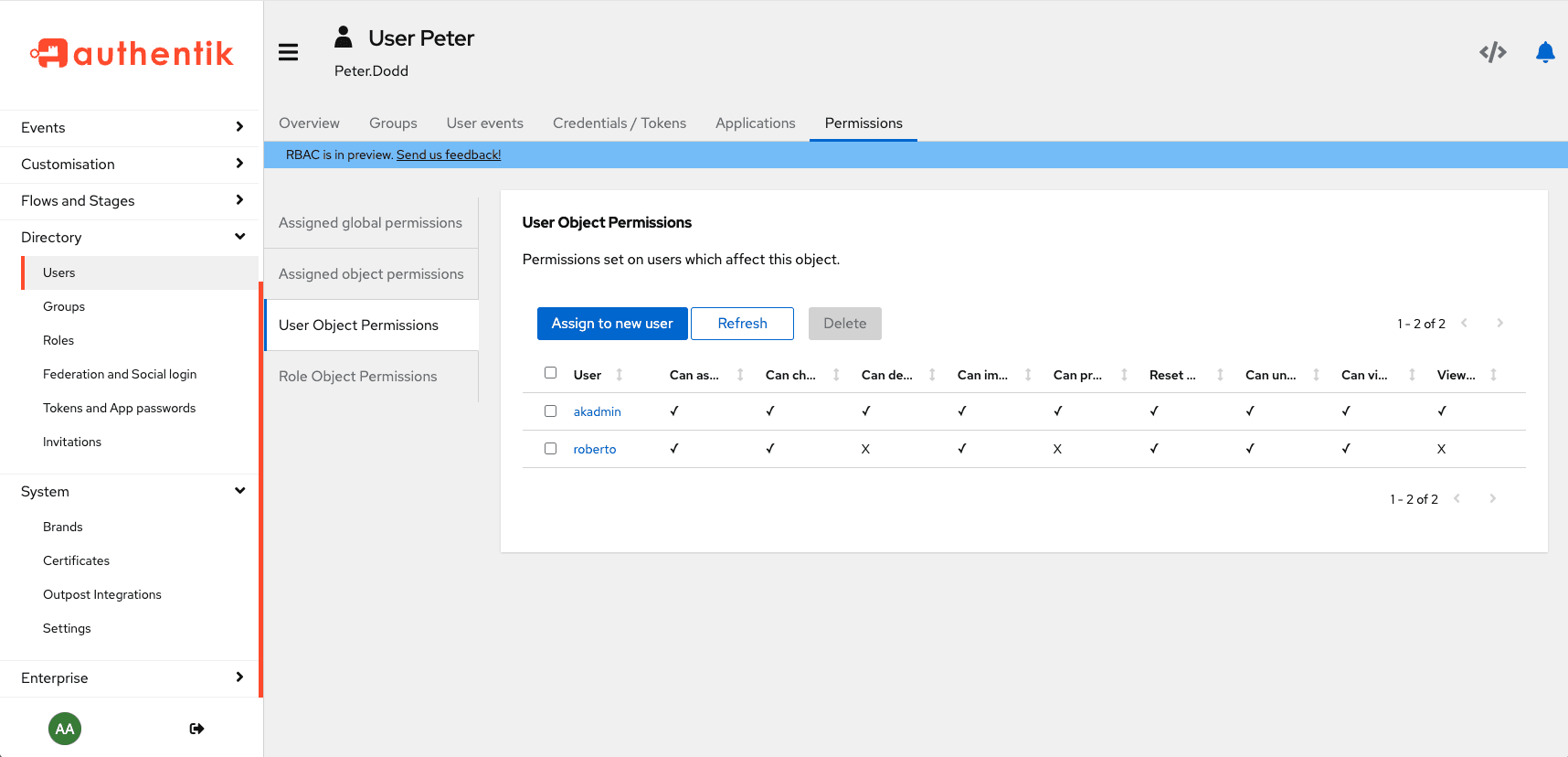1568x757 pixels.
Task: Click the authentik logo
Action: (132, 54)
